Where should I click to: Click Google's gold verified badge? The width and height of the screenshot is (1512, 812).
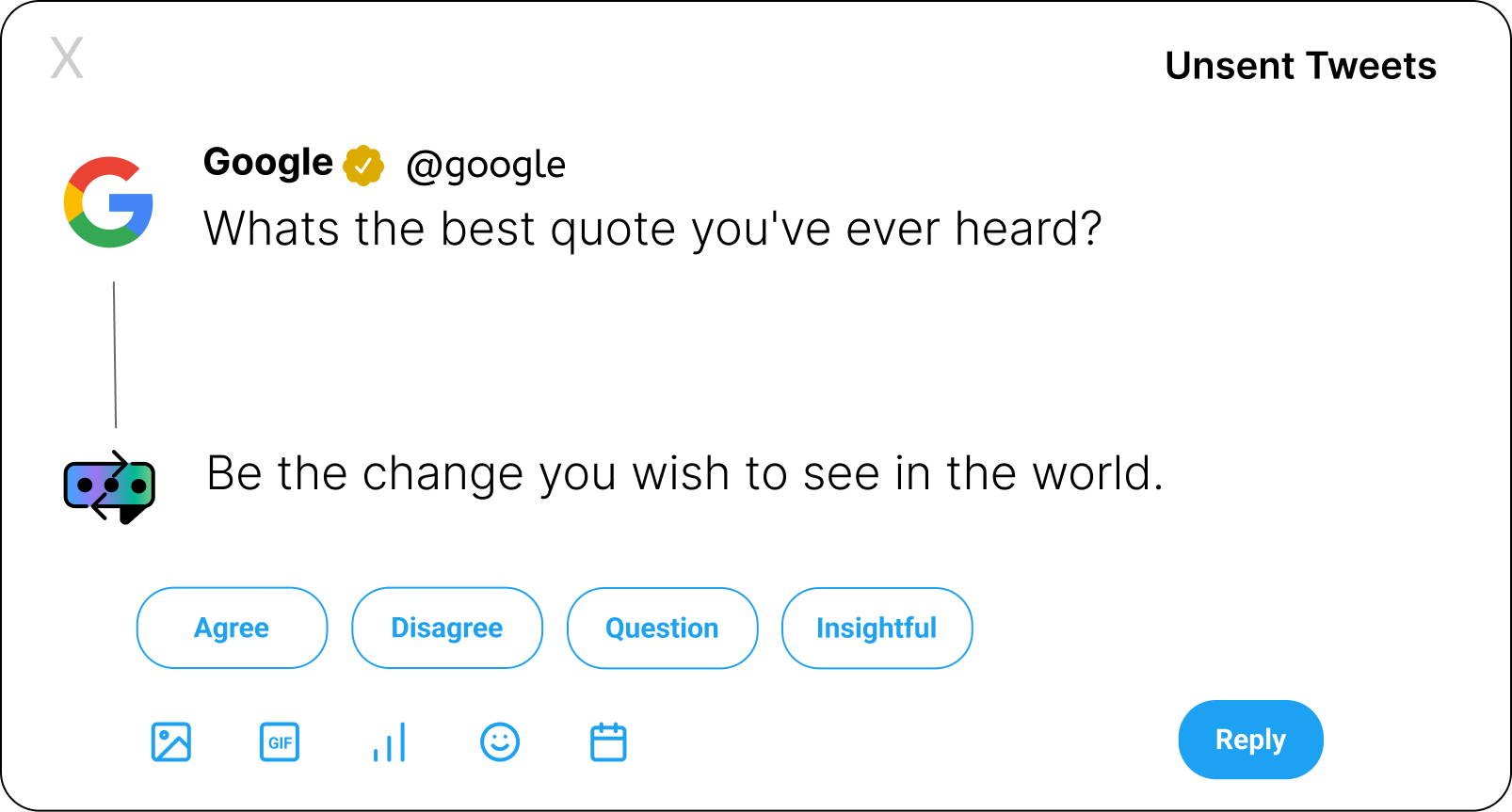pos(363,167)
